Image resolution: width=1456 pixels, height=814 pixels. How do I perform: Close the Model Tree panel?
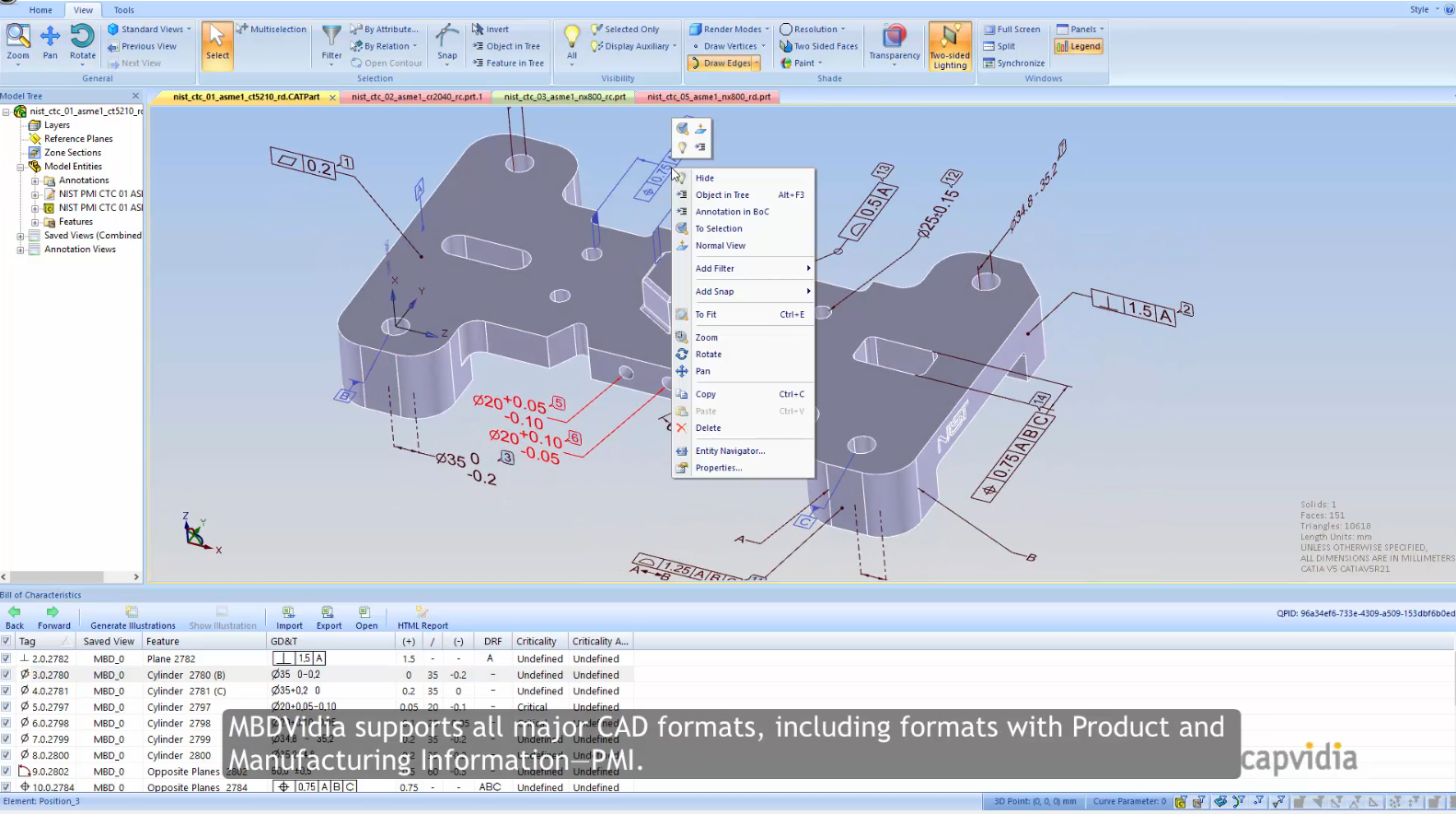[135, 96]
